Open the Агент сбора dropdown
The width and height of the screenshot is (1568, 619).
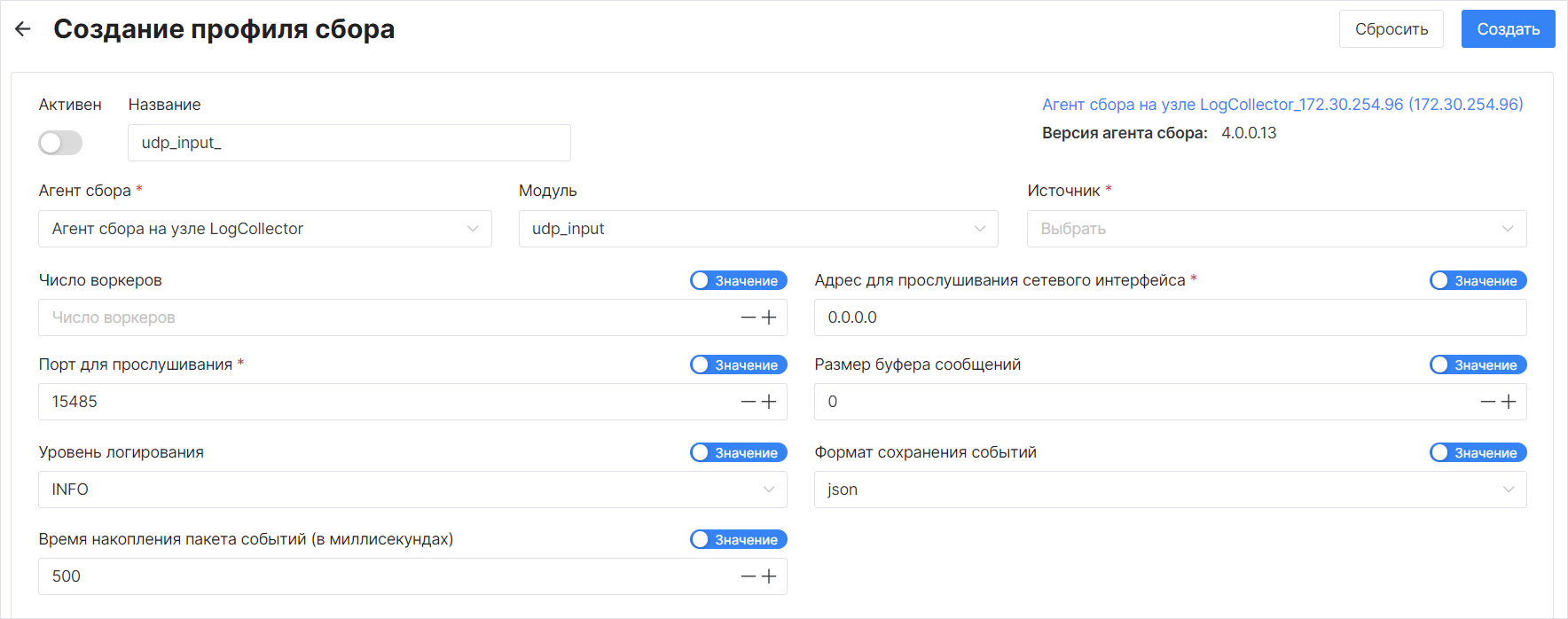pyautogui.click(x=265, y=229)
